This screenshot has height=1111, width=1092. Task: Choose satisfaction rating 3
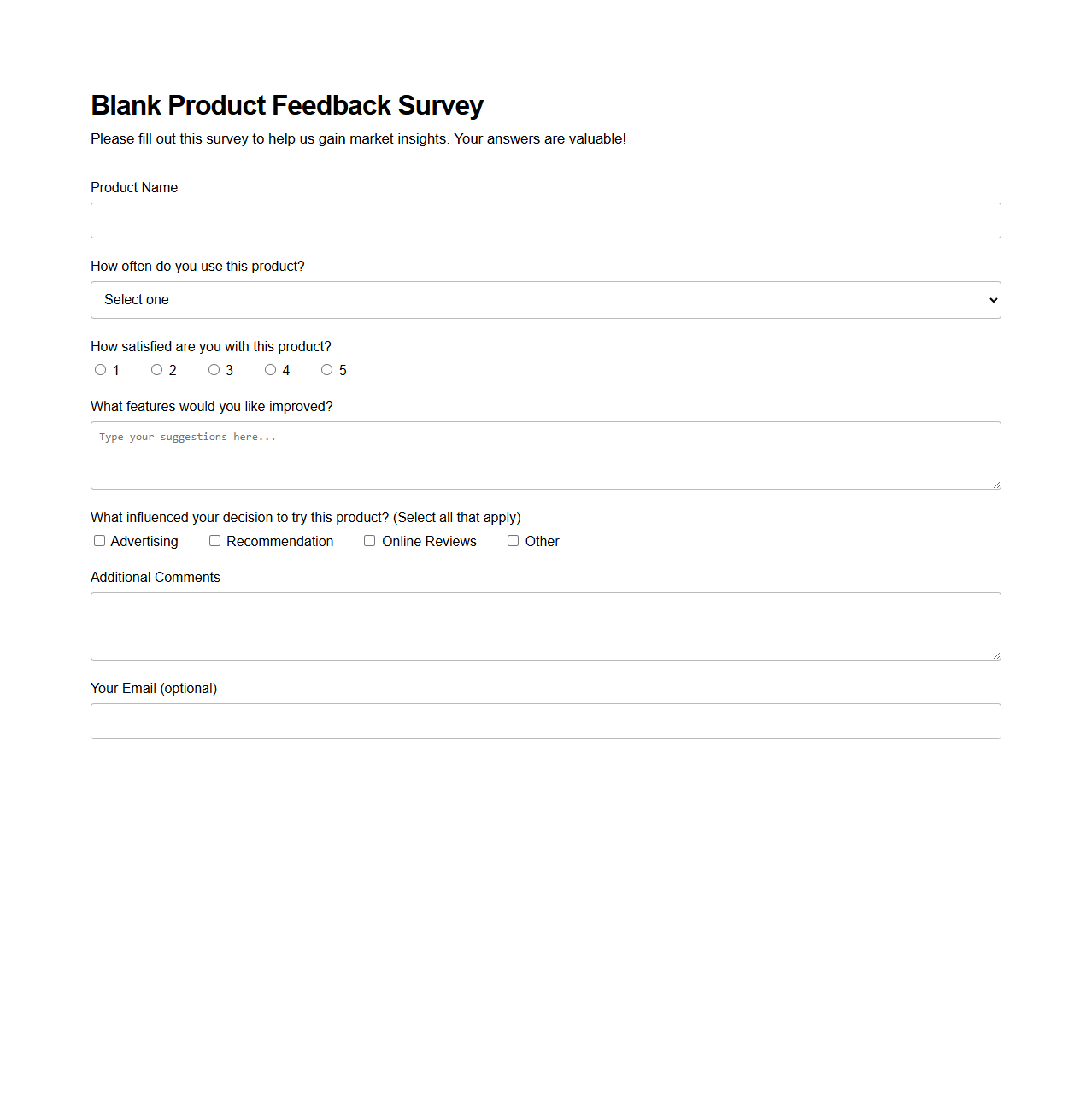pos(214,369)
